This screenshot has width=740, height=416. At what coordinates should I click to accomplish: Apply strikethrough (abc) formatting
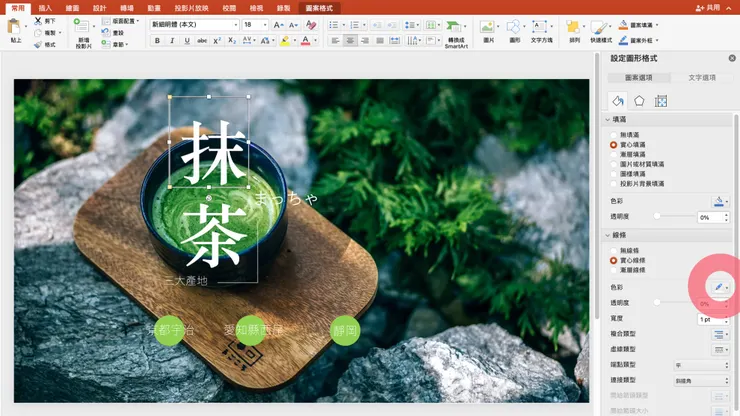pyautogui.click(x=202, y=41)
